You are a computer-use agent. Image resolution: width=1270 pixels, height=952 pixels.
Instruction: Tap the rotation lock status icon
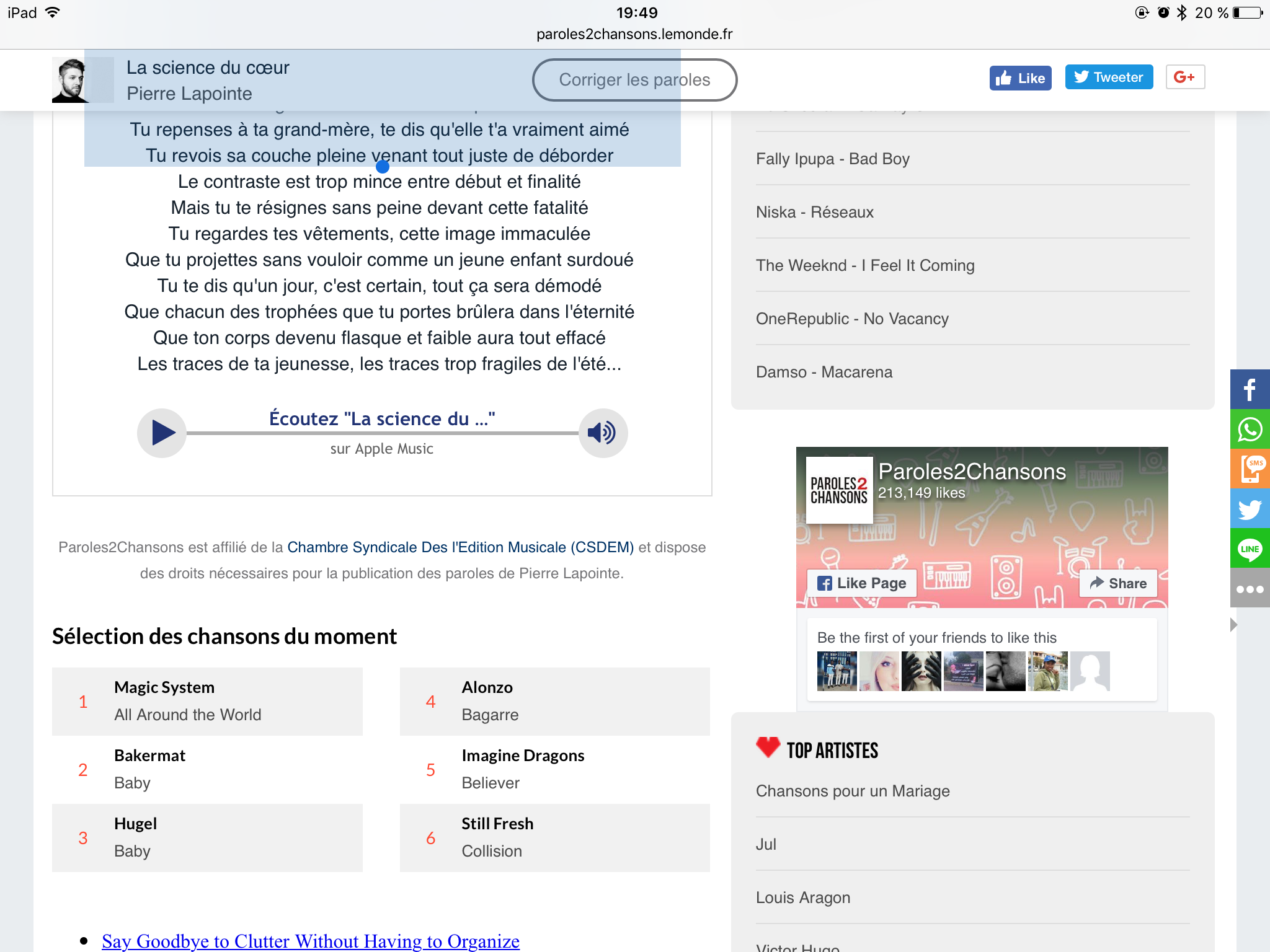1142,12
